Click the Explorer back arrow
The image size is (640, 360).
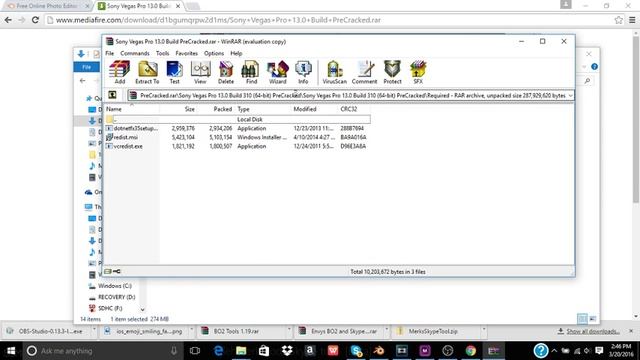[x=82, y=81]
